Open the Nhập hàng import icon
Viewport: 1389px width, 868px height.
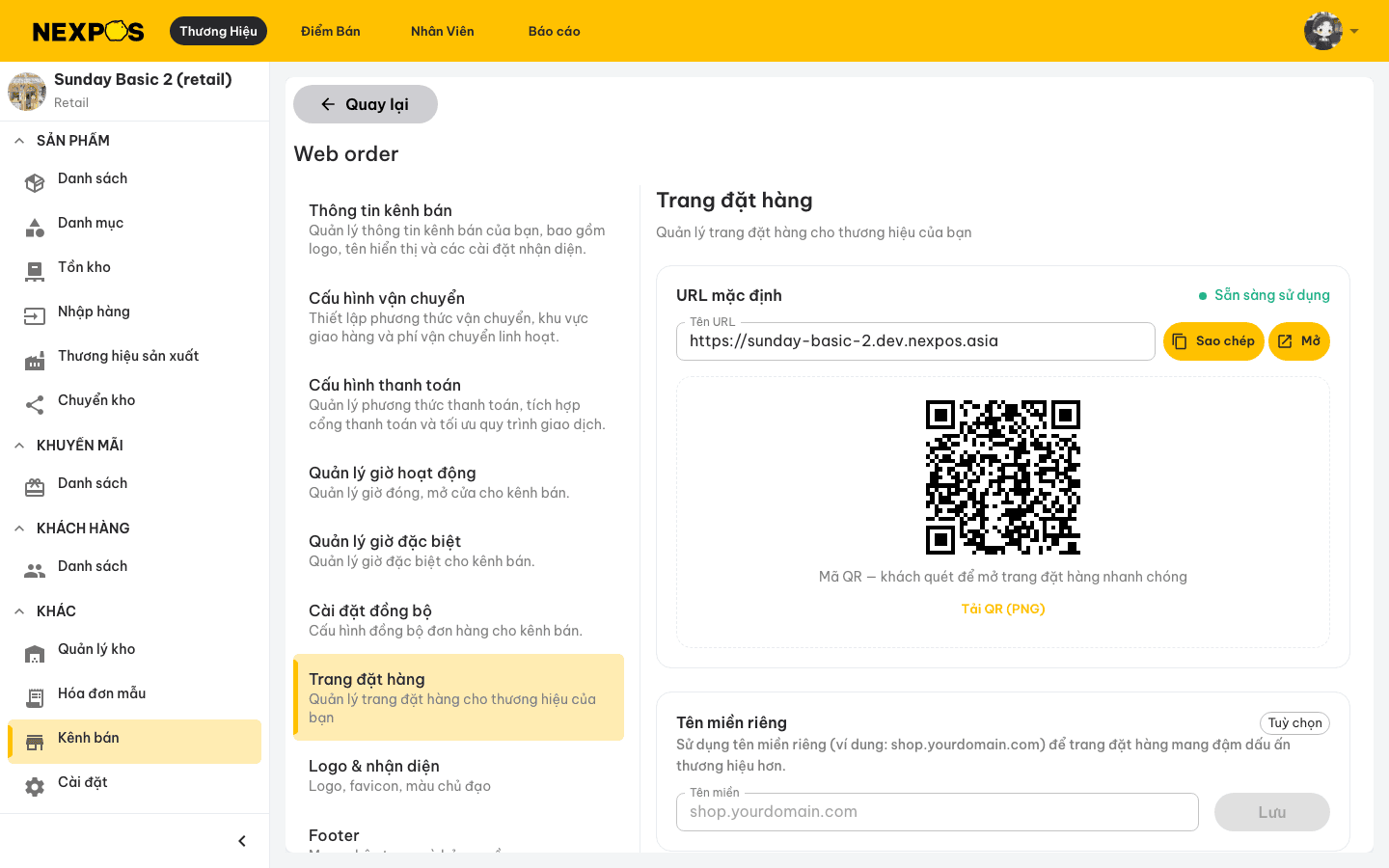[35, 316]
